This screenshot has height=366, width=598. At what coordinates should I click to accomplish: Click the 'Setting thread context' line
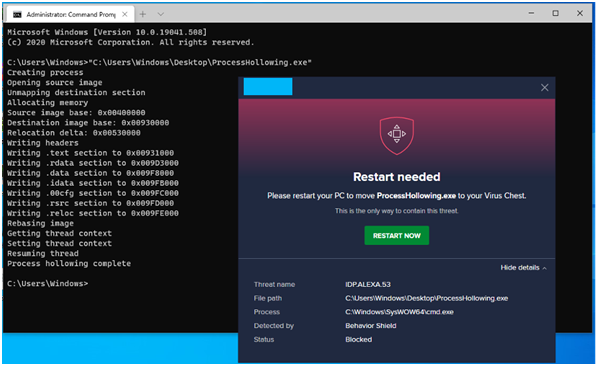point(59,243)
